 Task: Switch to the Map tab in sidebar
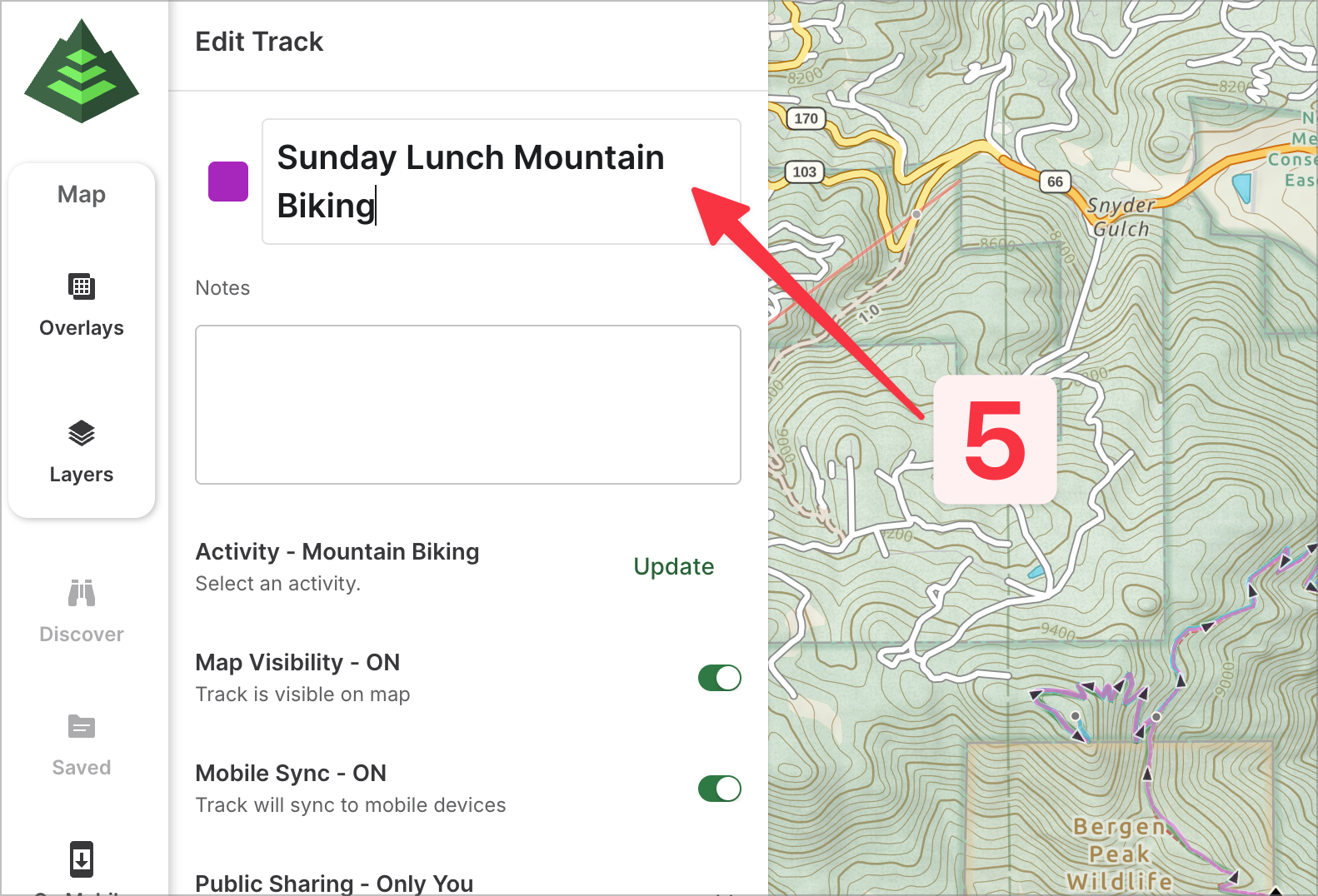81,195
